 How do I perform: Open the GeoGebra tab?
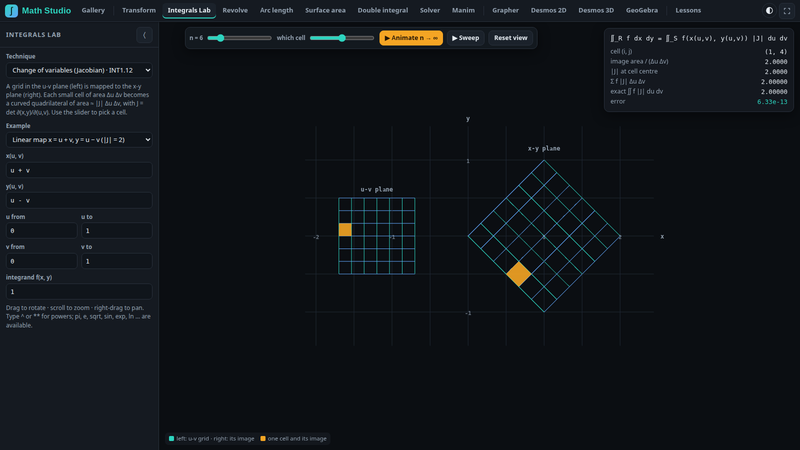(x=642, y=10)
